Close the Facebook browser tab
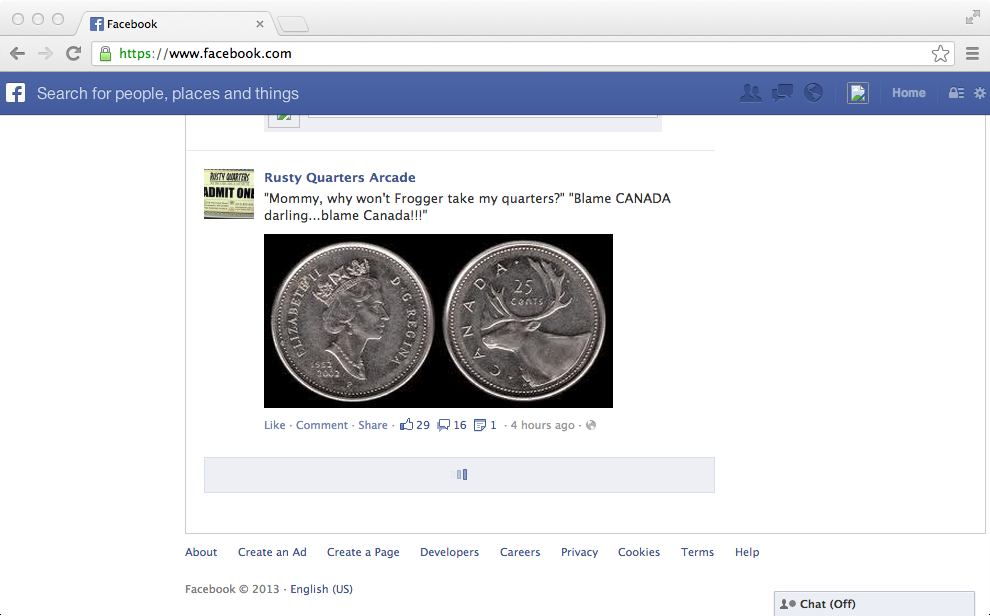Viewport: 990px width, 616px height. point(259,24)
